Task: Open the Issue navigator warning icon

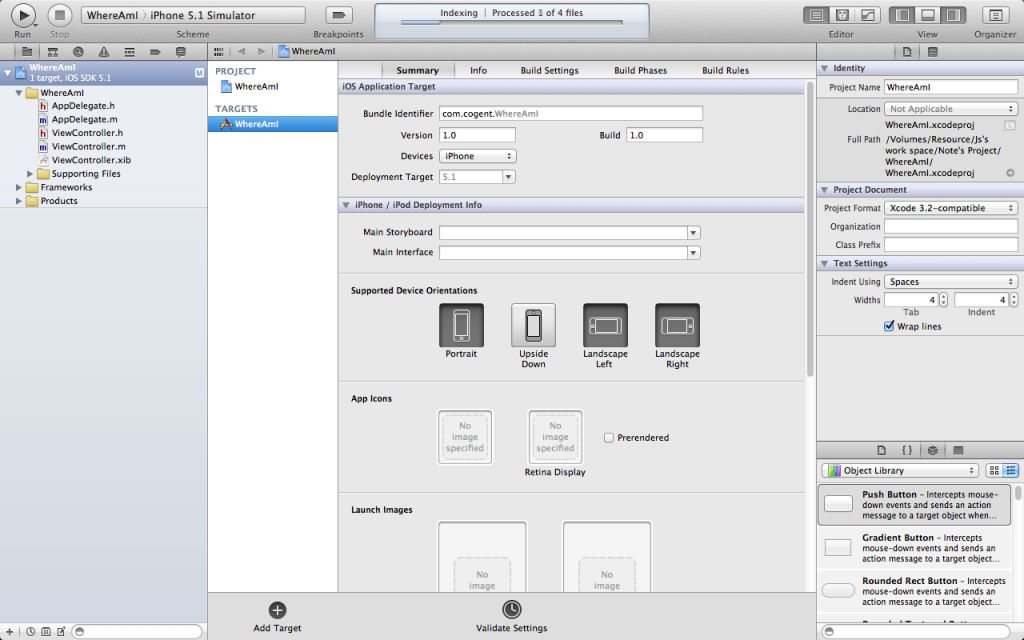Action: coord(104,52)
